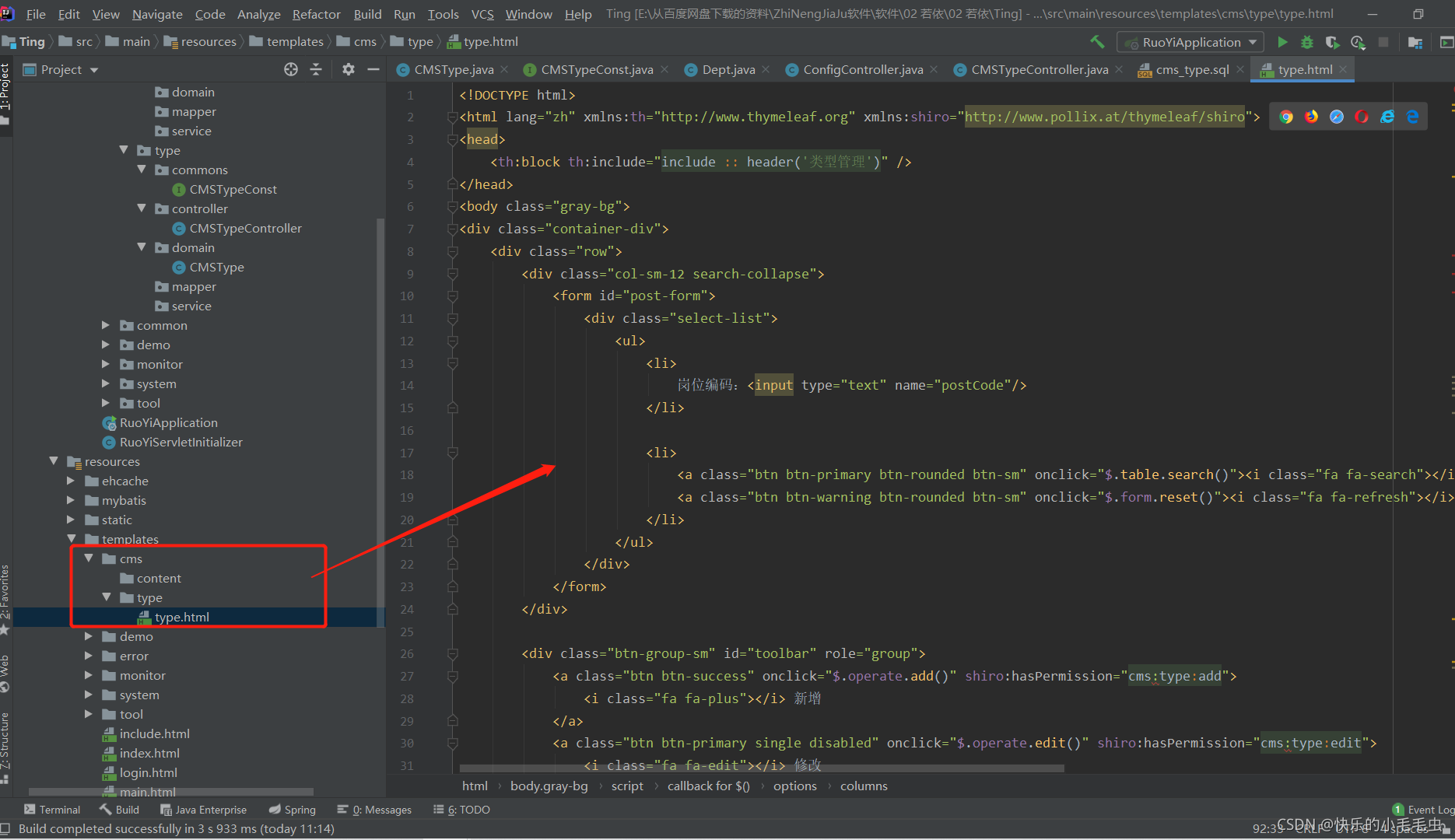The image size is (1455, 840).
Task: Click body.gray-bg in the breadcrumb bar
Action: point(549,786)
